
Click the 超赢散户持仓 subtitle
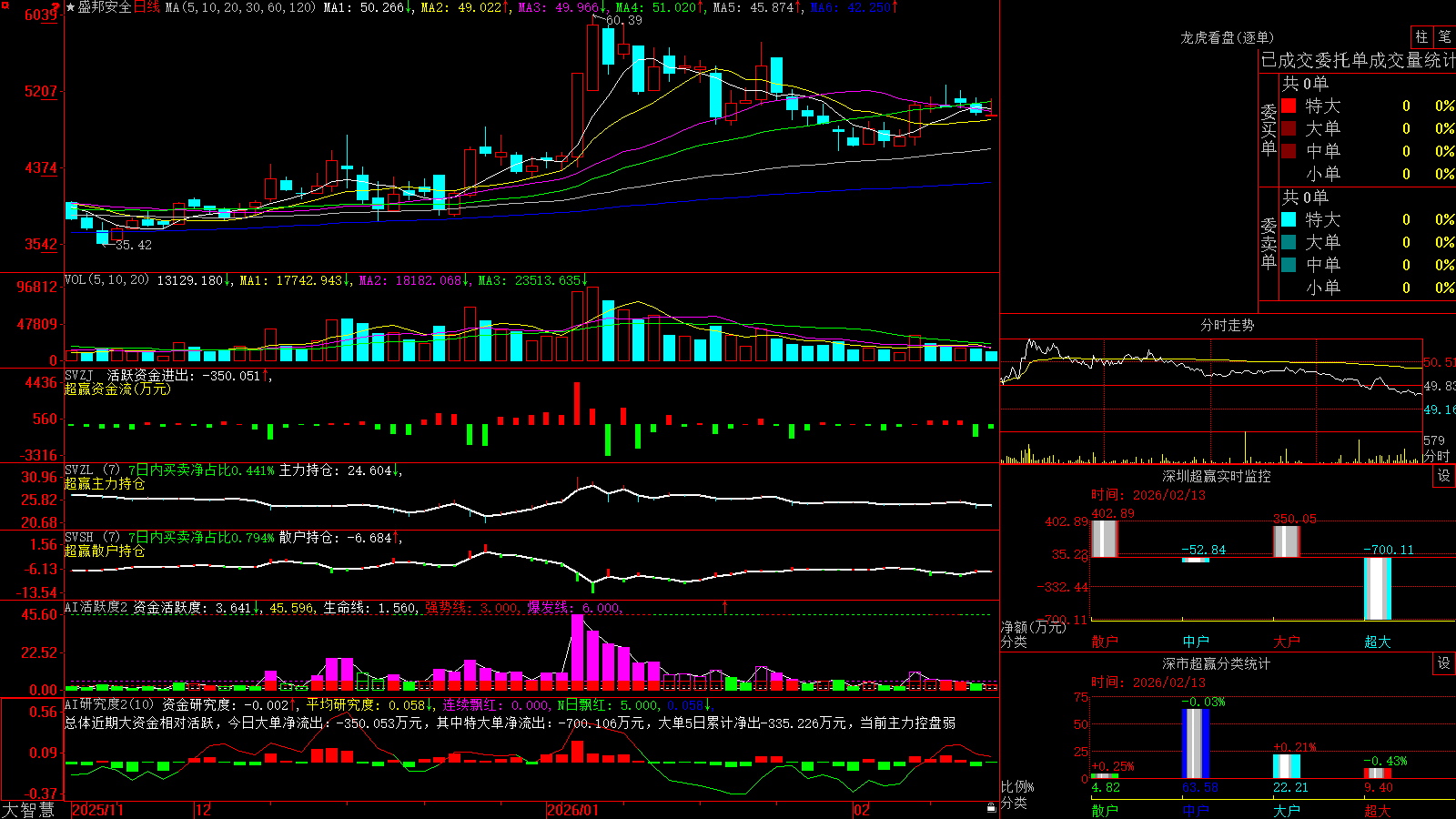(105, 551)
